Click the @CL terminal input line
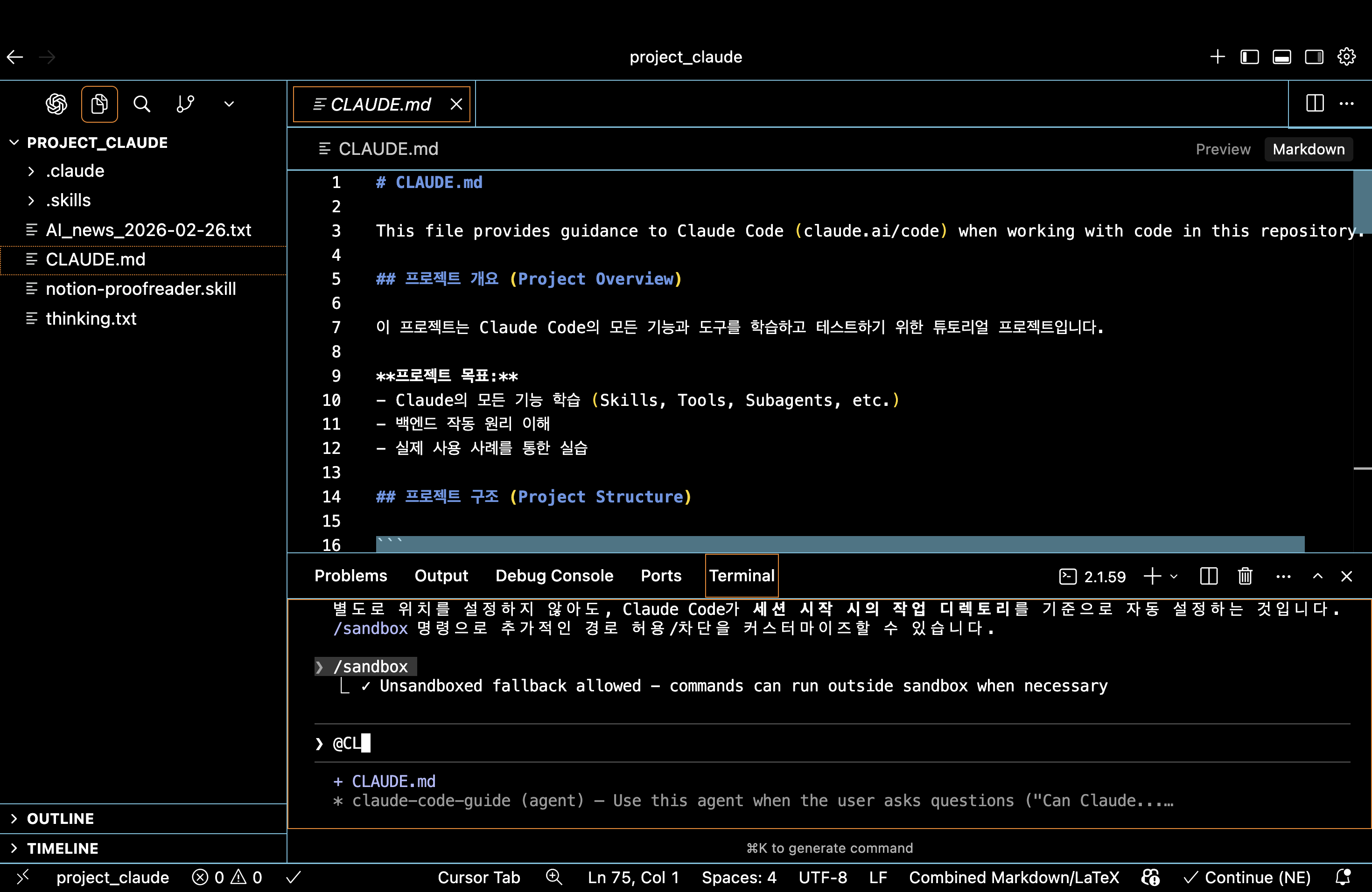1372x892 pixels. pos(832,743)
